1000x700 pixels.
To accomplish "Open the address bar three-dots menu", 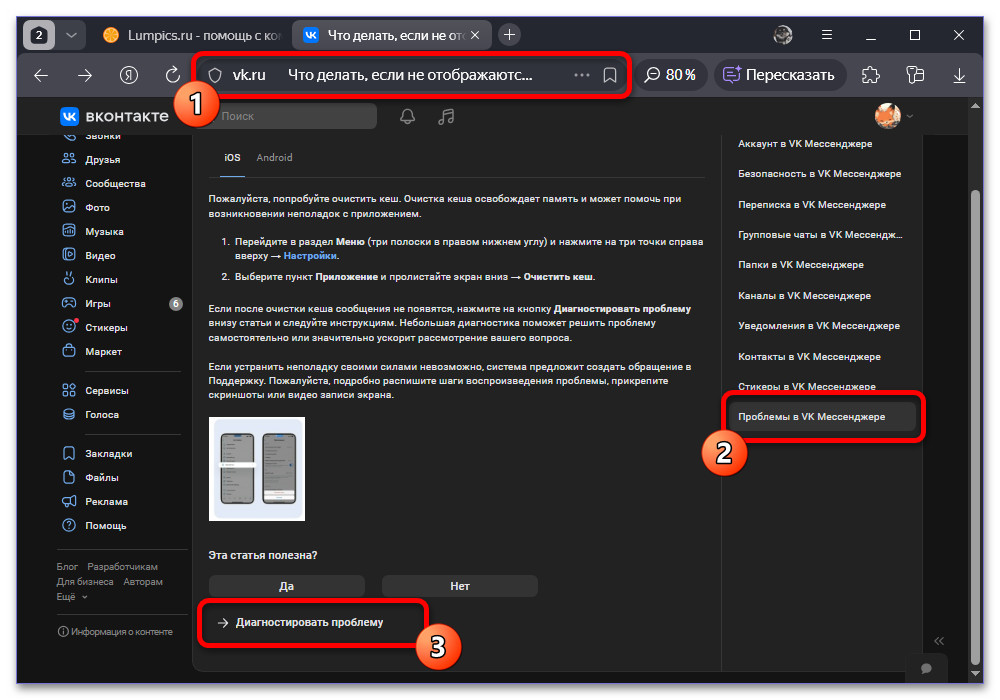I will (x=581, y=75).
